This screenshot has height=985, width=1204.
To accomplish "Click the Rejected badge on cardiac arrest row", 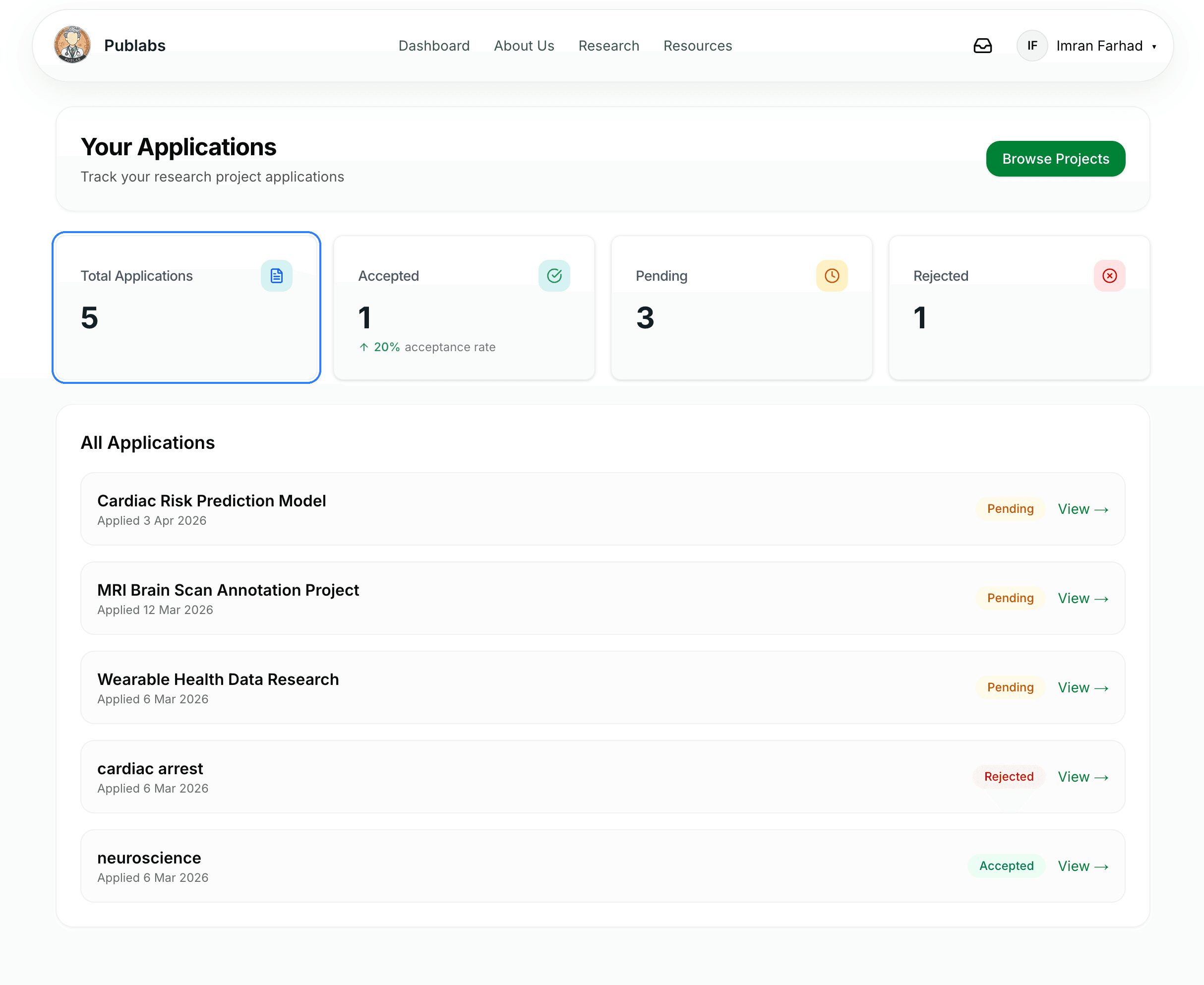I will (x=1008, y=777).
